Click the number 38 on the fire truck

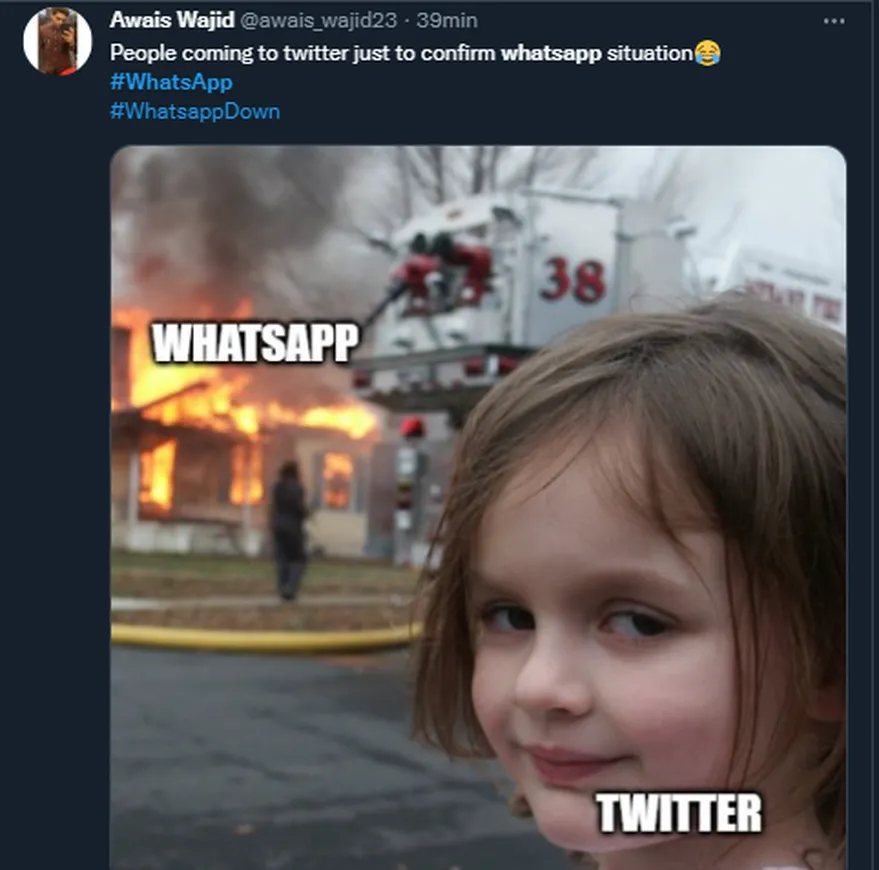(573, 280)
